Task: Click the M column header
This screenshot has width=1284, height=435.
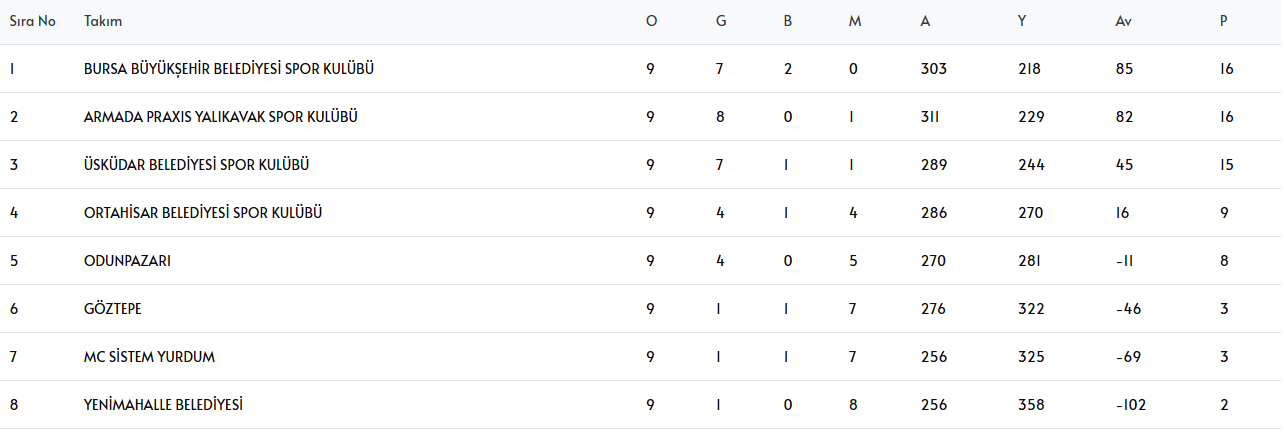Action: [x=854, y=21]
